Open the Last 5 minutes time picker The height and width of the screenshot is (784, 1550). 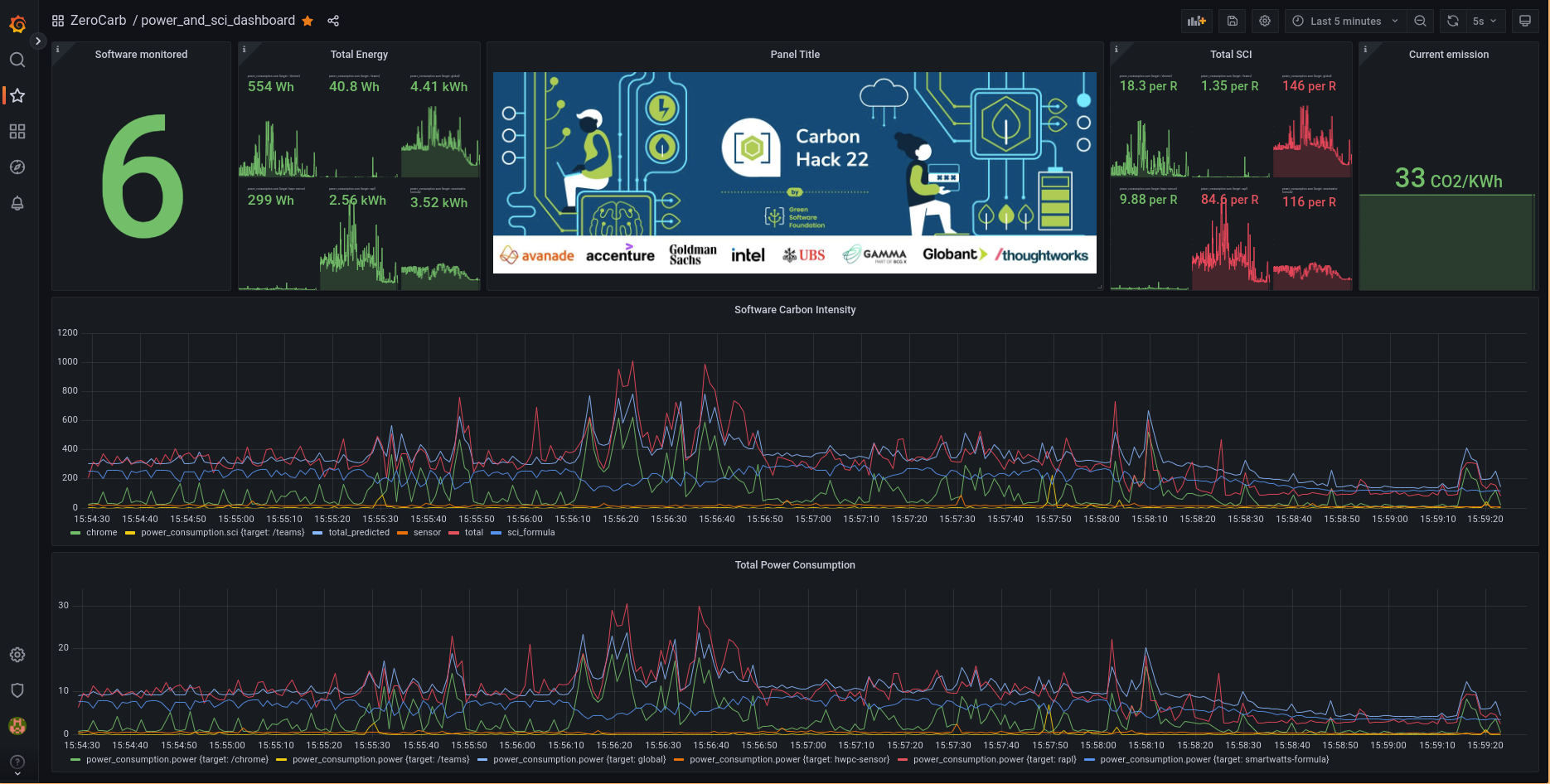[x=1346, y=21]
